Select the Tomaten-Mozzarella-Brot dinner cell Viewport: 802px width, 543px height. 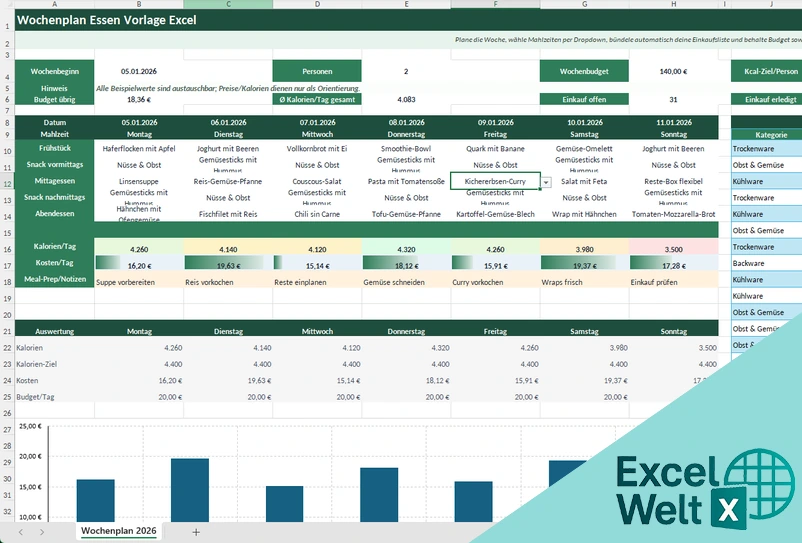674,214
